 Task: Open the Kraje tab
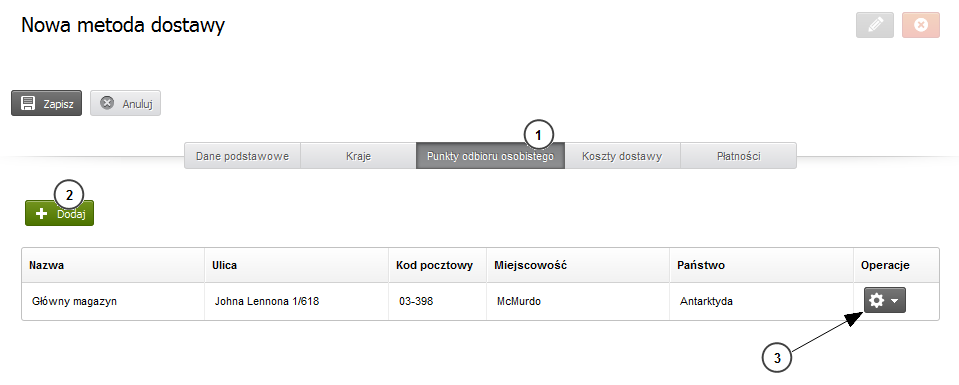pos(358,156)
